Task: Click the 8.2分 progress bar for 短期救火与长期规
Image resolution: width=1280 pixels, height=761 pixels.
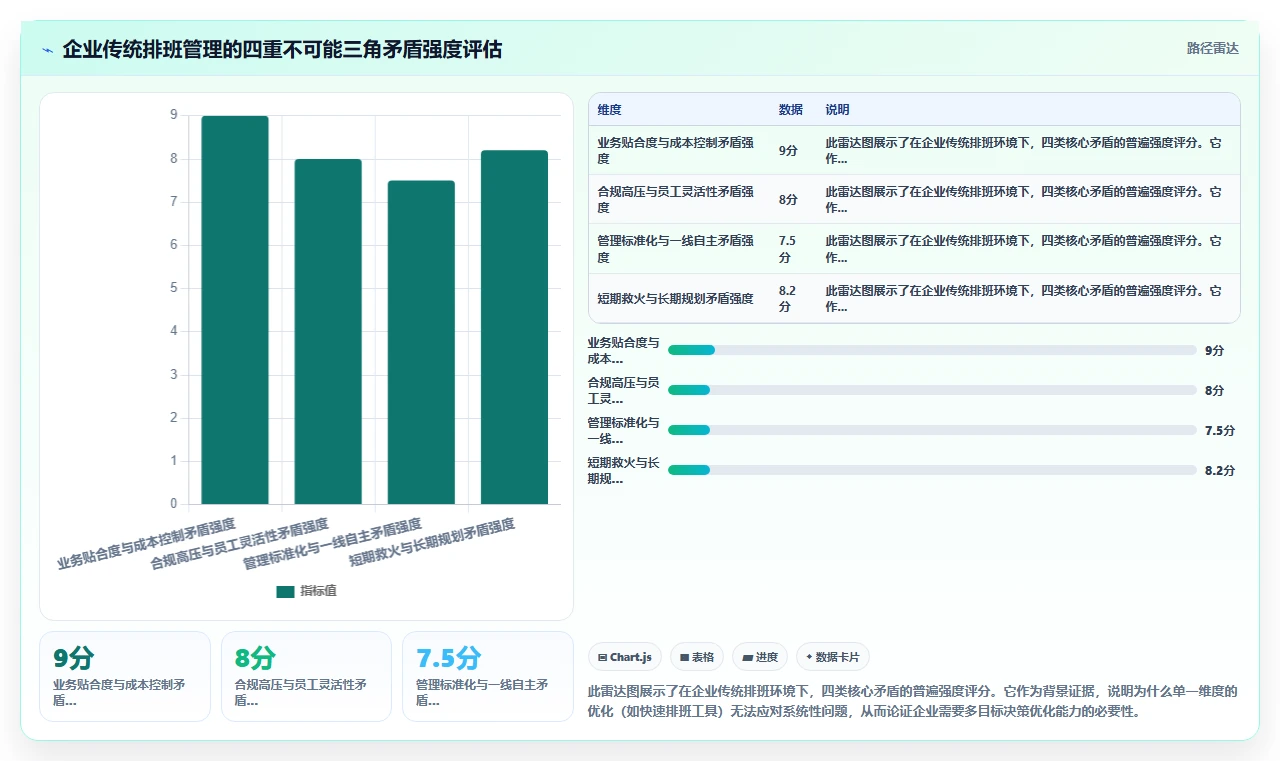Action: pyautogui.click(x=932, y=470)
